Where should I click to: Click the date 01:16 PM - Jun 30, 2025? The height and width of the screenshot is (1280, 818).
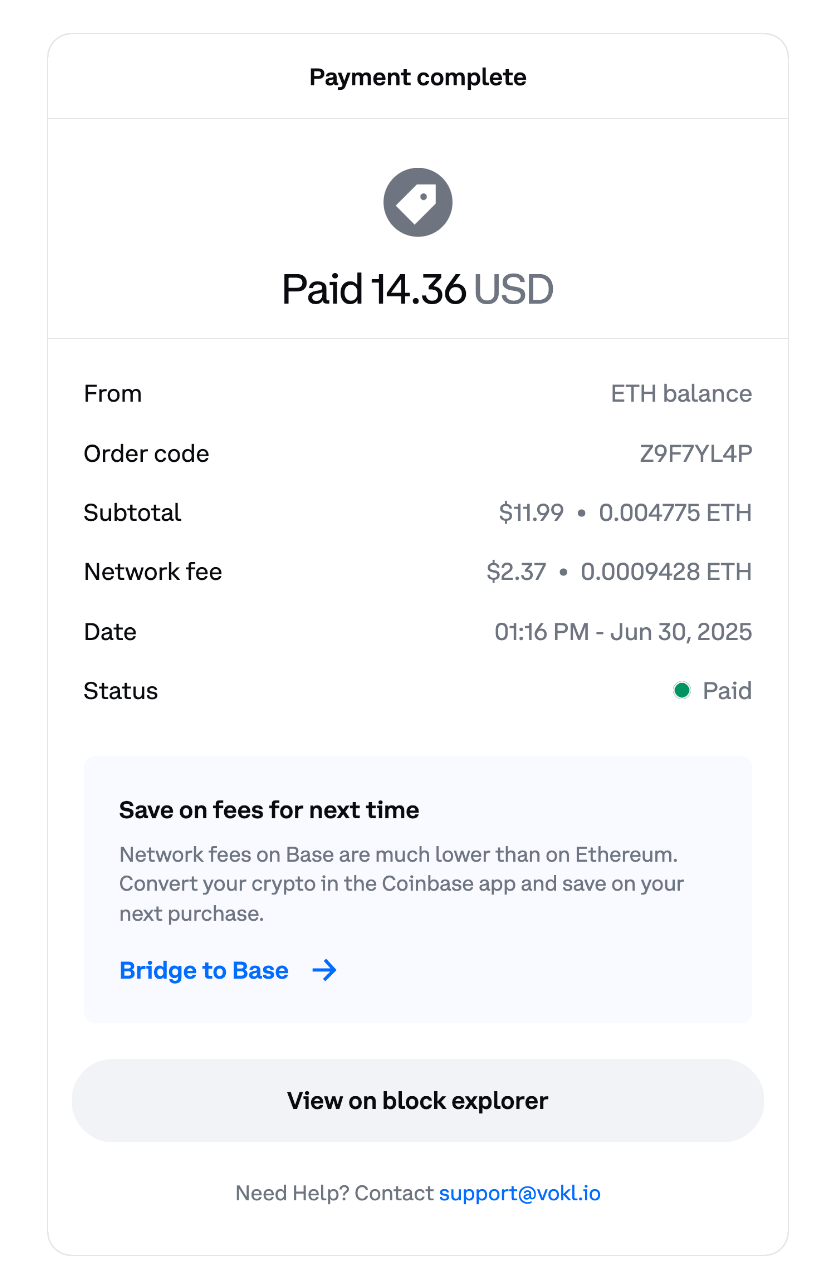(623, 632)
